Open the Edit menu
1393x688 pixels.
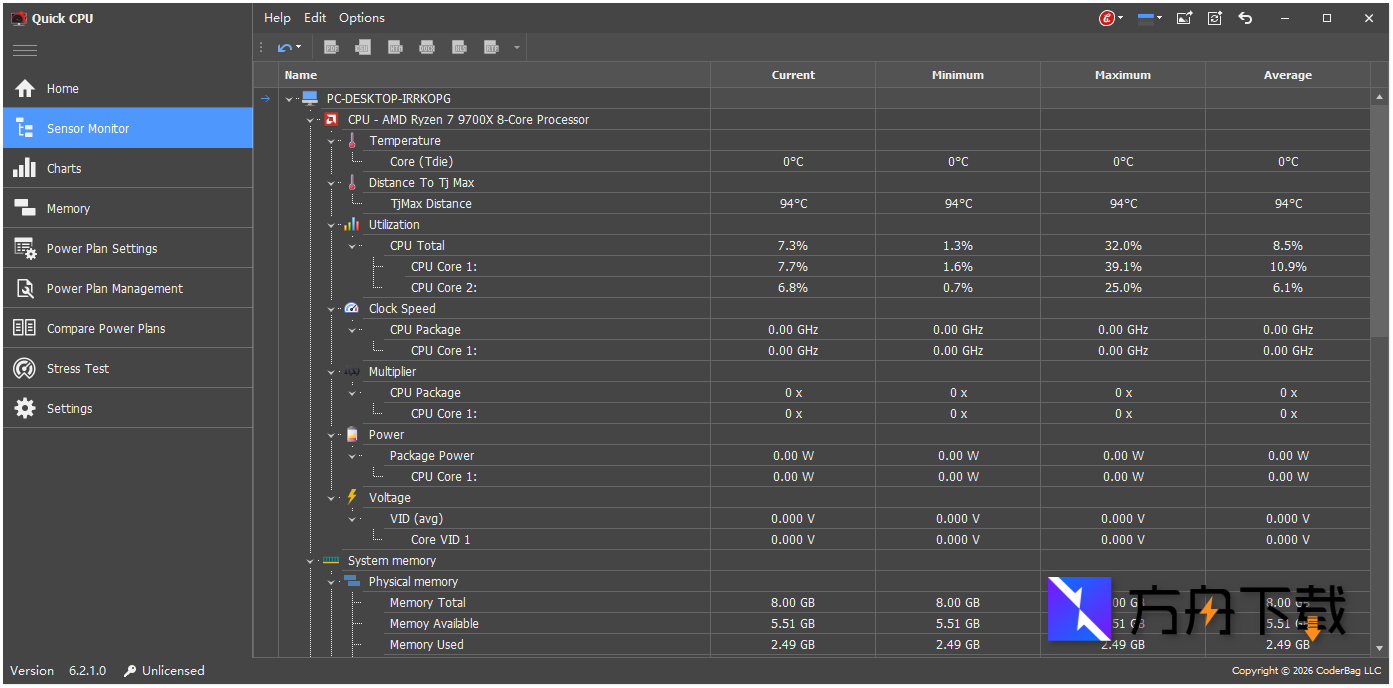315,18
